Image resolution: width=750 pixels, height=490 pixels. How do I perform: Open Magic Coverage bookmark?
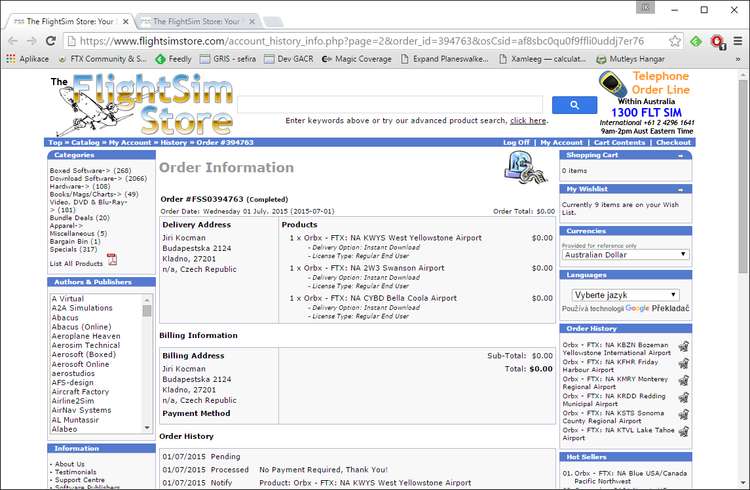pos(357,59)
